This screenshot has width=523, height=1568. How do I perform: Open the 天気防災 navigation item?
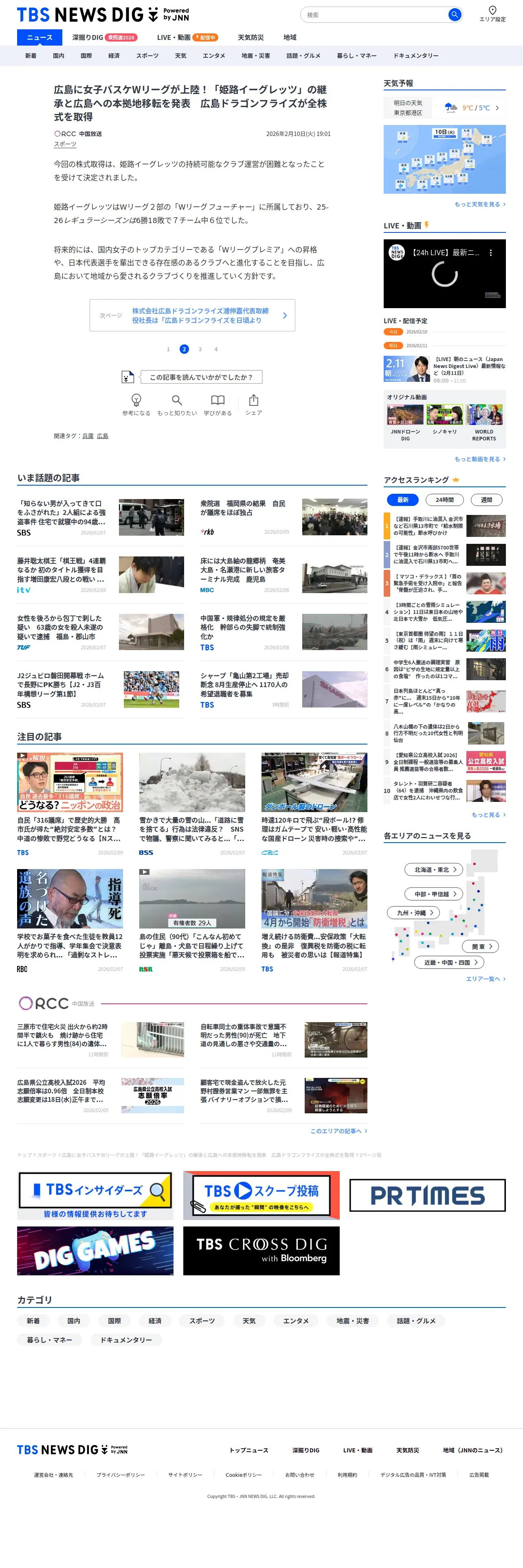251,37
